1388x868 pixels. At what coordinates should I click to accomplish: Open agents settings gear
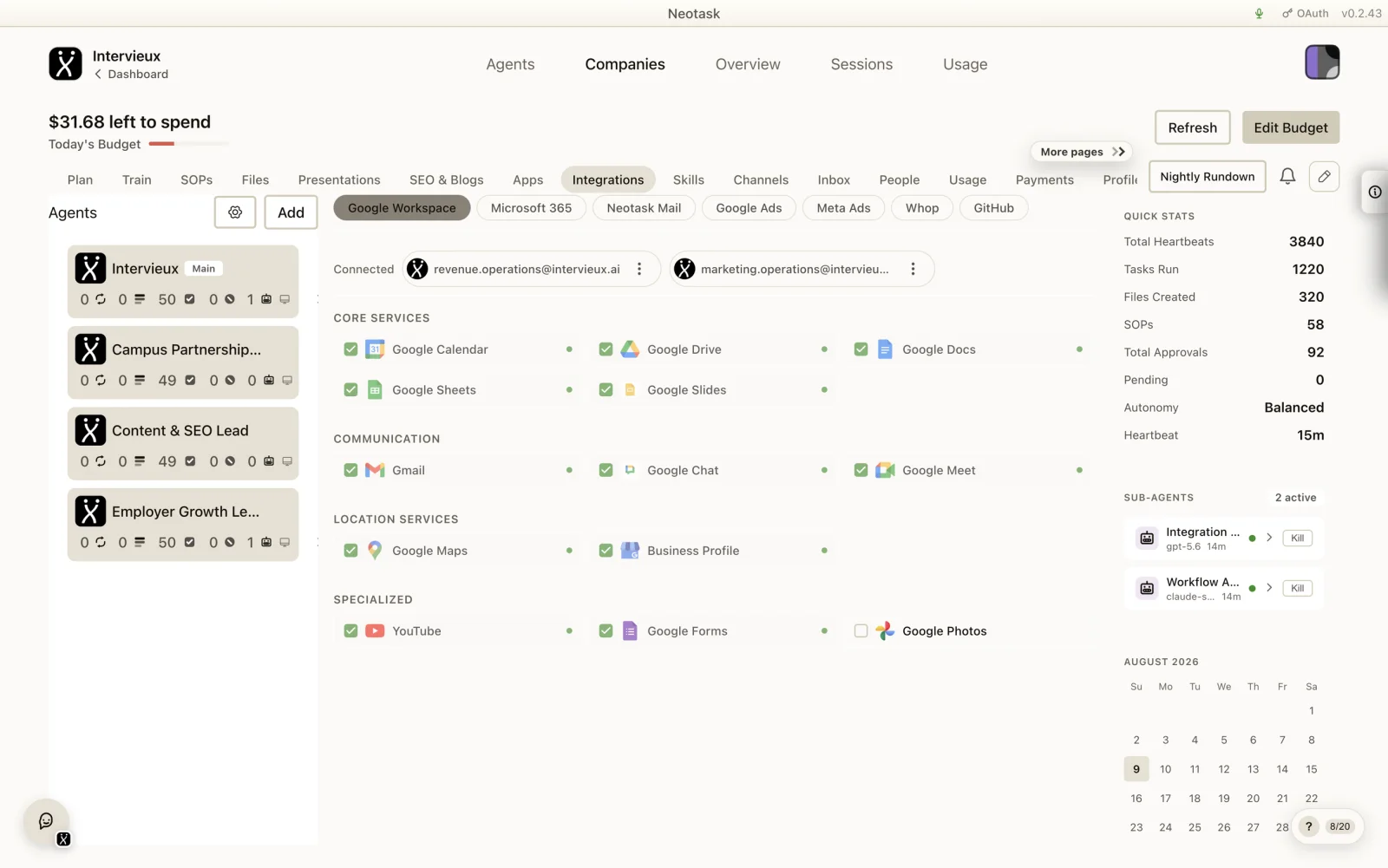[x=235, y=212]
